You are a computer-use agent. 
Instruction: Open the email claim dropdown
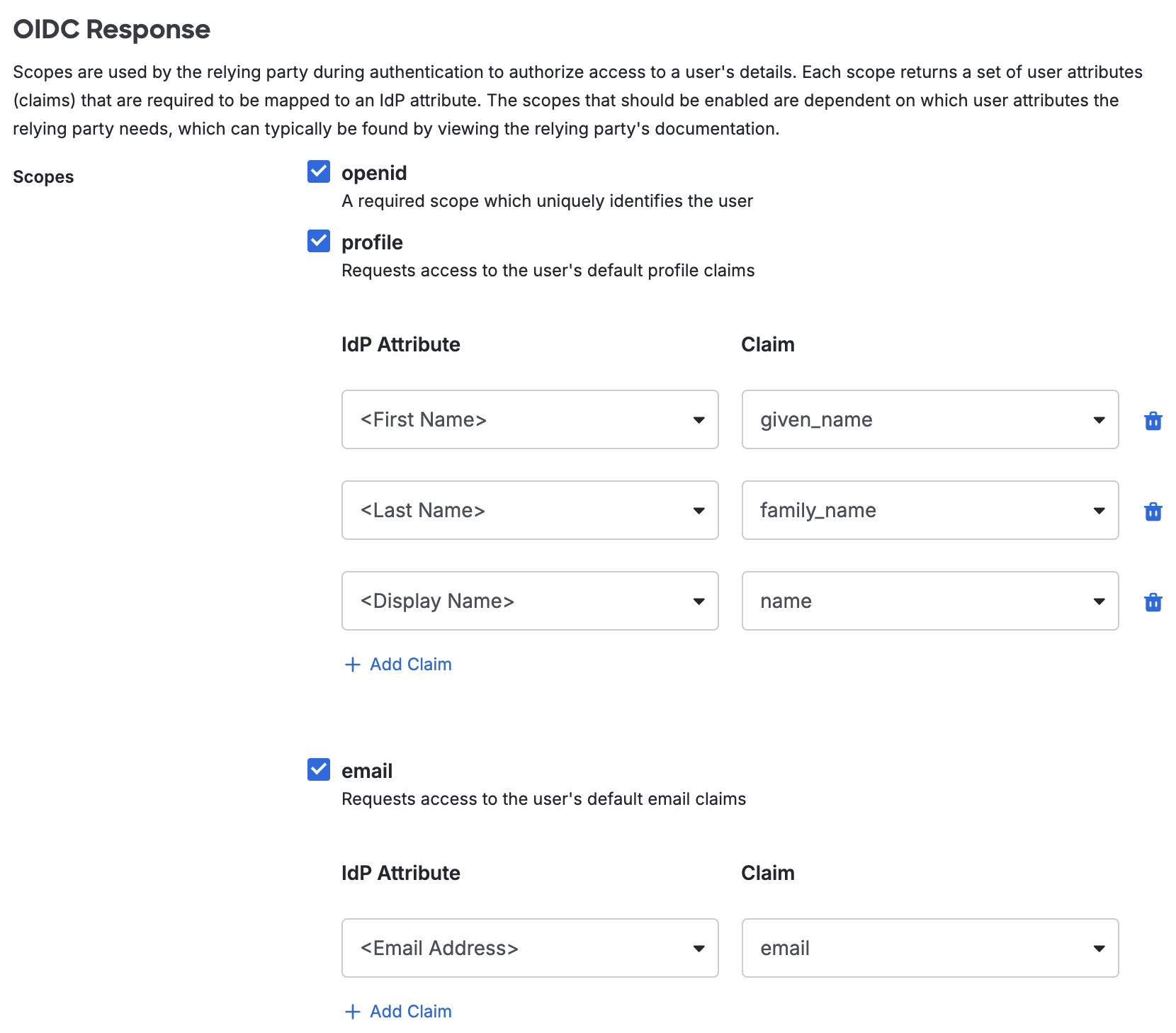[x=1099, y=948]
